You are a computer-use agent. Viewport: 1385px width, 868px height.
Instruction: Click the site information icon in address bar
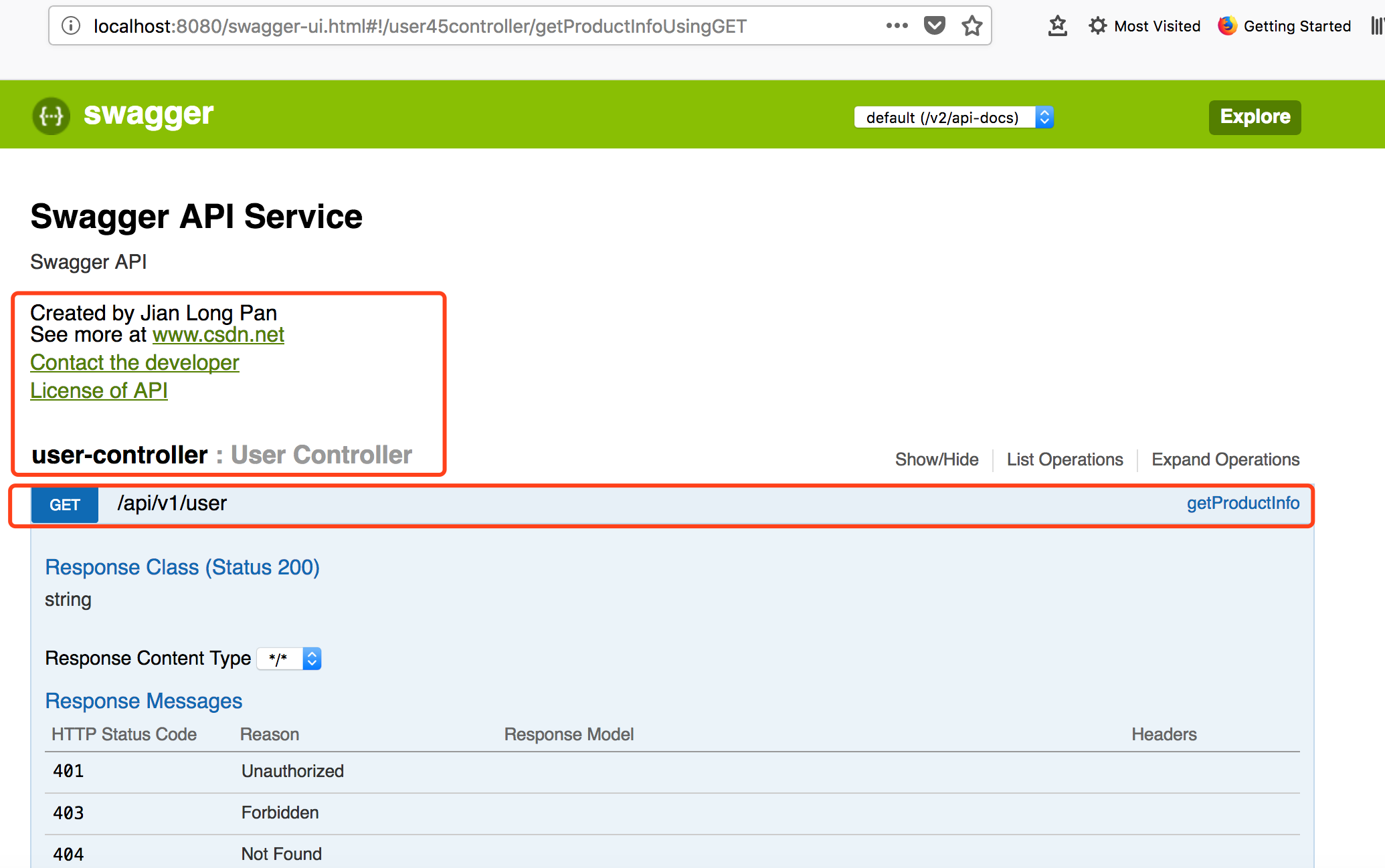point(71,26)
